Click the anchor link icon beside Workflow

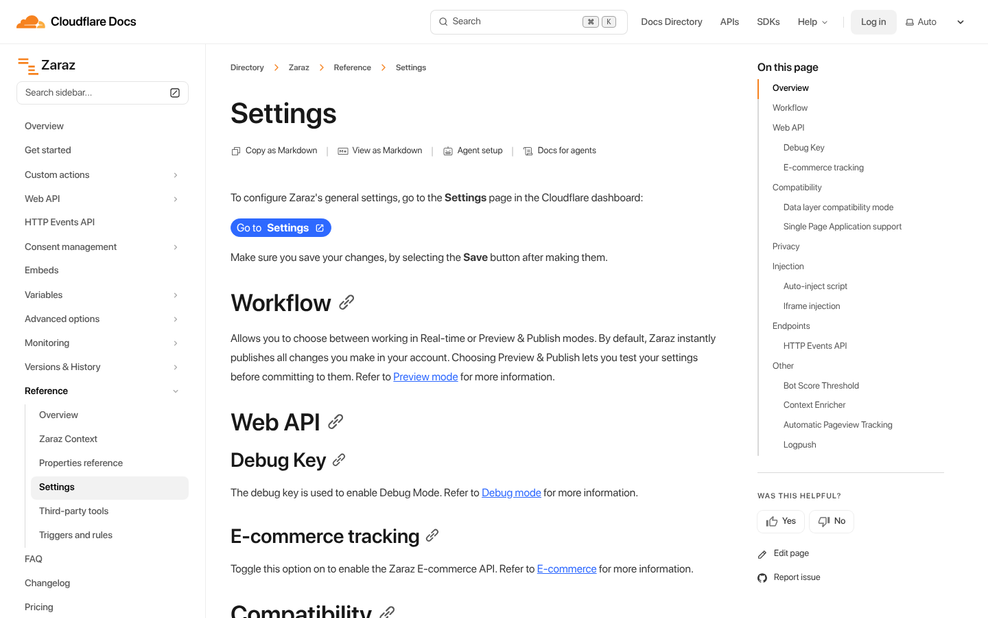tap(347, 302)
